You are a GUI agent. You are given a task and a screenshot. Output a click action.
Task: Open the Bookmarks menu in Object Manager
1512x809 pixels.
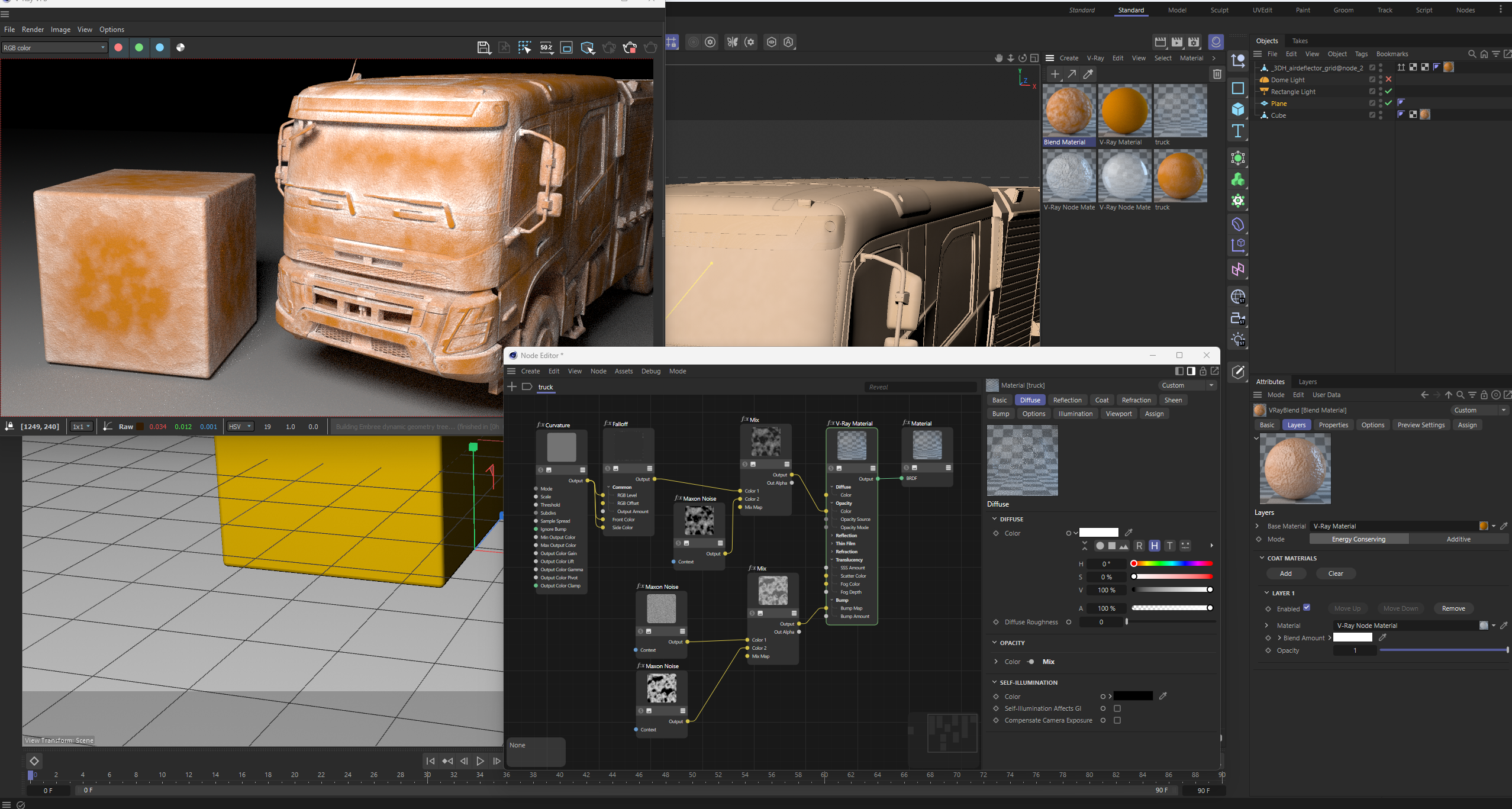pos(1392,54)
